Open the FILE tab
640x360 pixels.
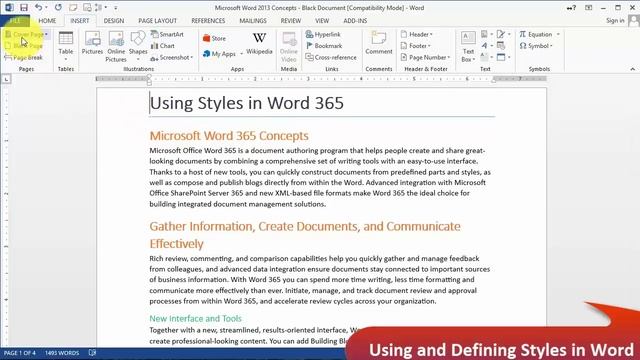pyautogui.click(x=15, y=21)
